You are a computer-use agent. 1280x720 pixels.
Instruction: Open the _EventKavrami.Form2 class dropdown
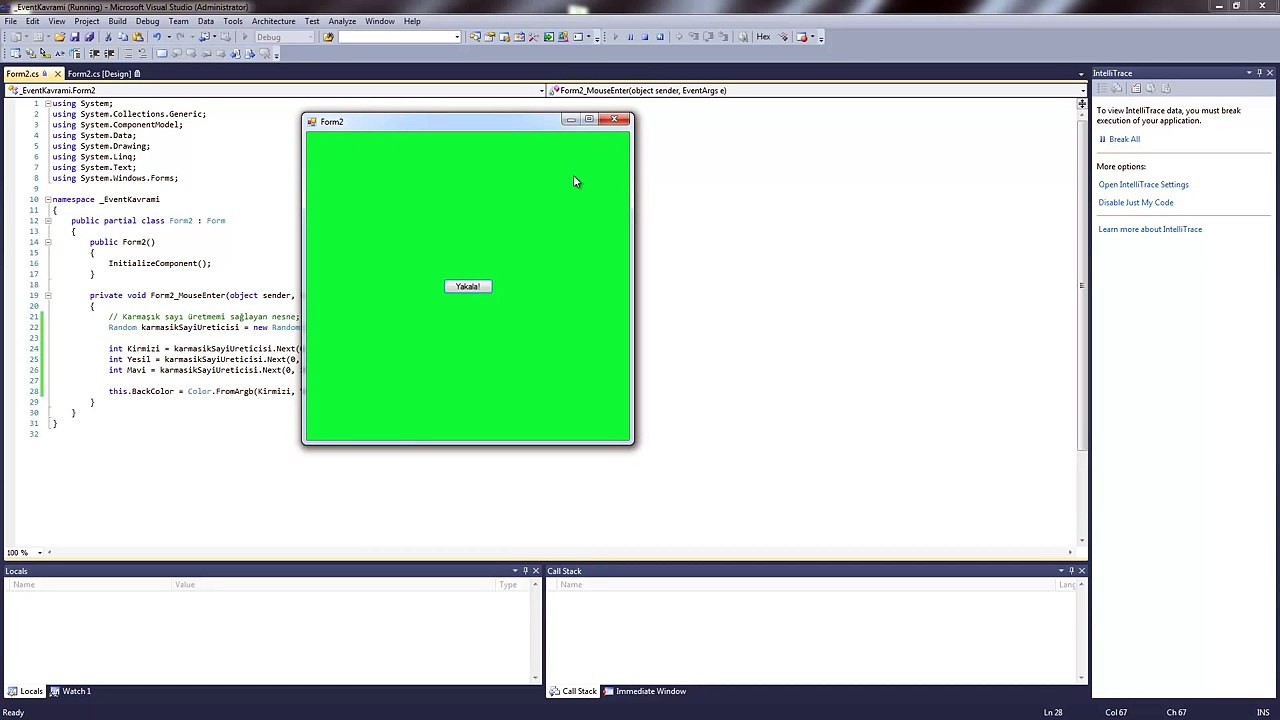coord(542,91)
